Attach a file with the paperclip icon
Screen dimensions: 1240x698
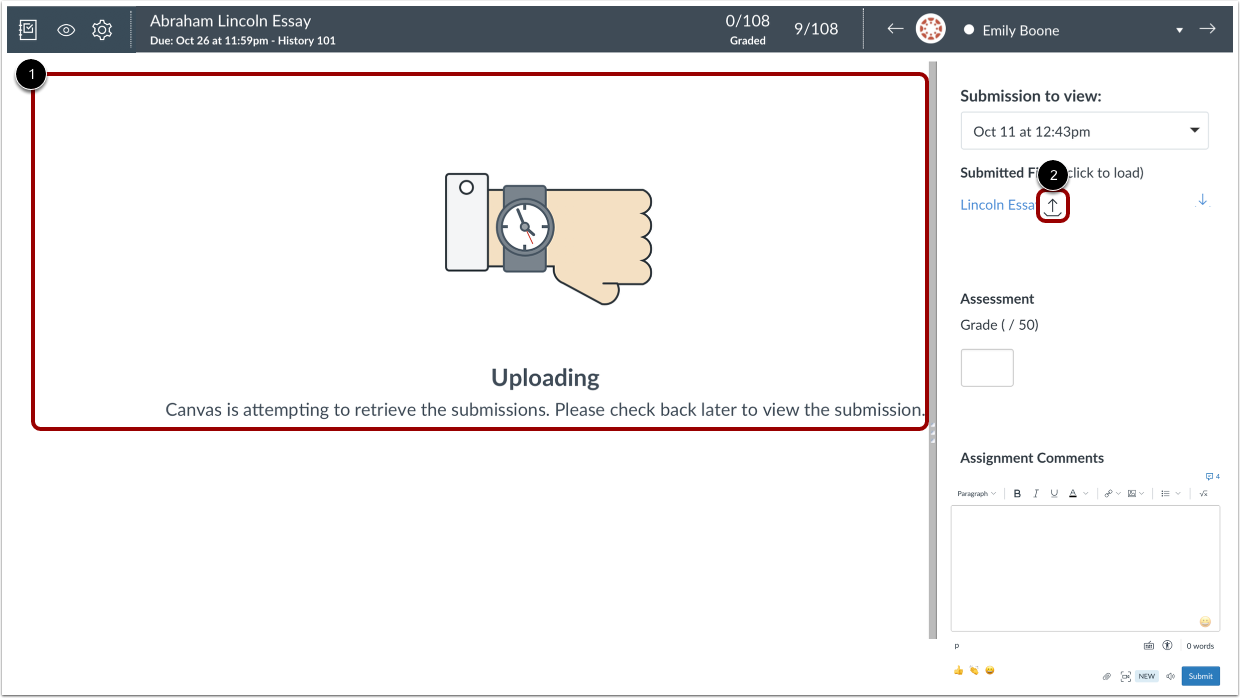(x=1109, y=676)
